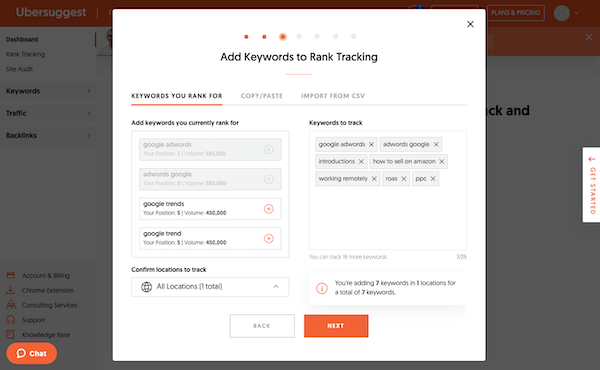
Task: Open Knowledge Base link
Action: pyautogui.click(x=46, y=335)
